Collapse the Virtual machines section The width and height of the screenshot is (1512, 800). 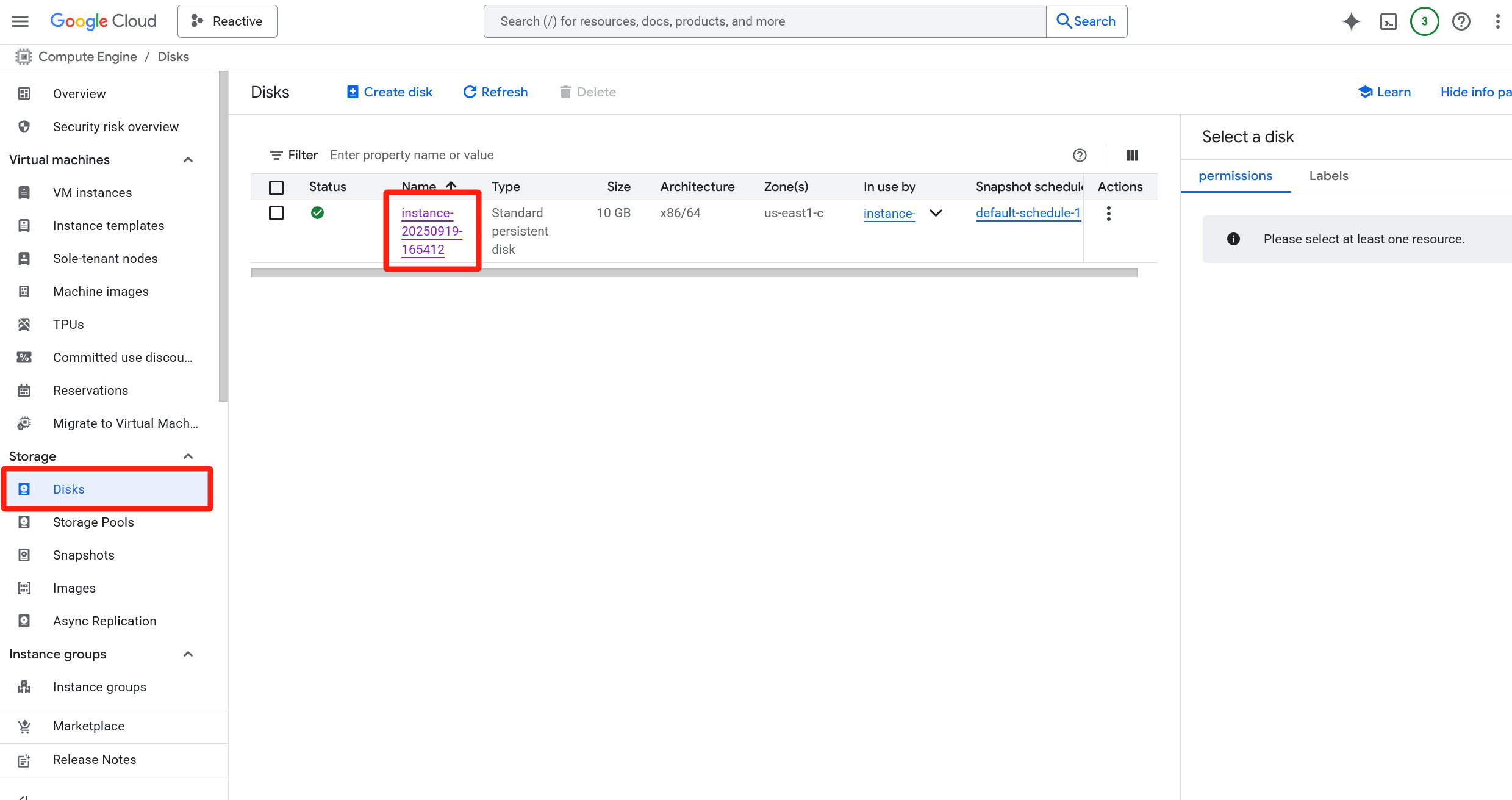[x=188, y=160]
